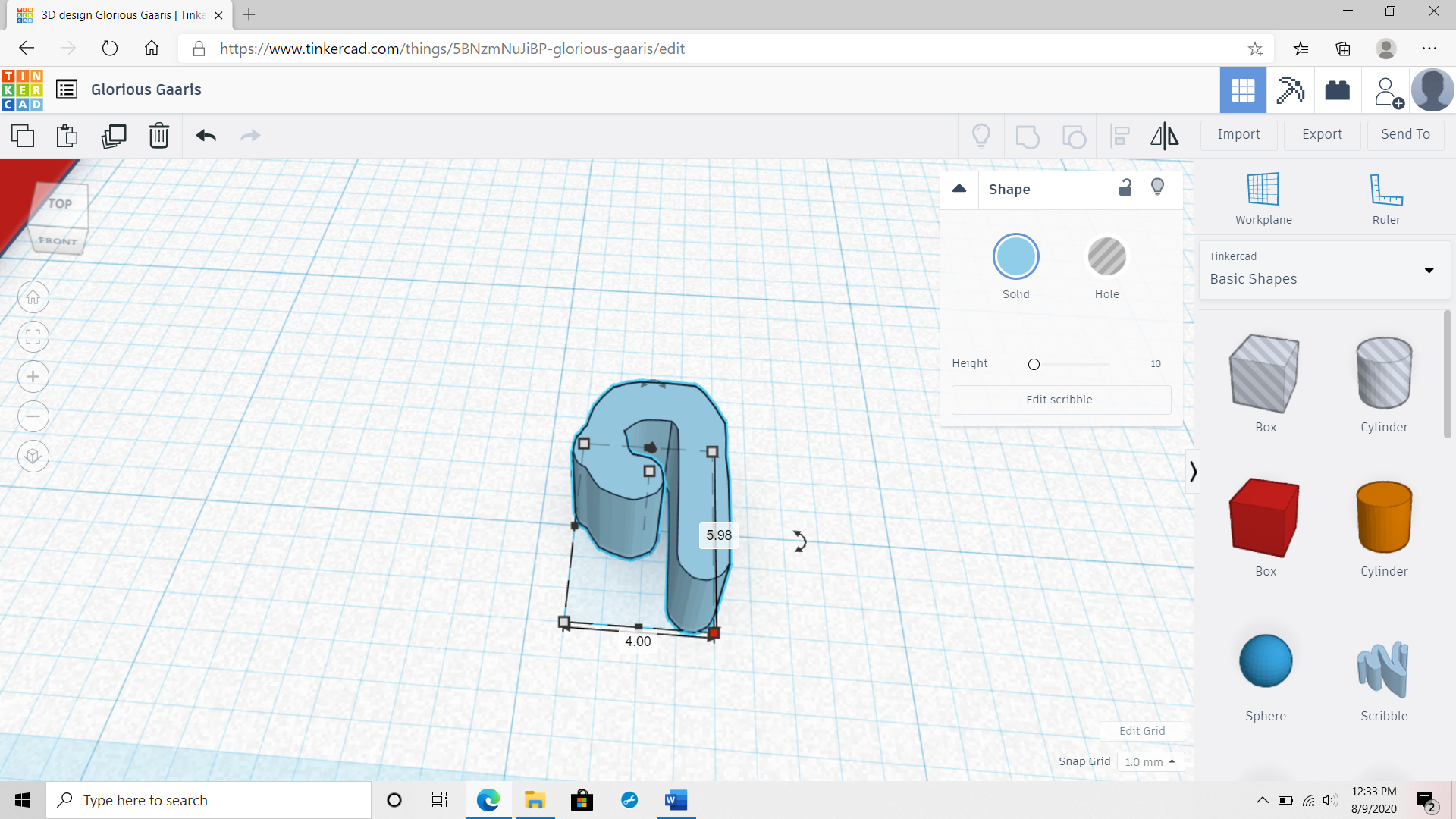This screenshot has width=1456, height=819.
Task: Click the Group shapes icon
Action: point(1028,136)
